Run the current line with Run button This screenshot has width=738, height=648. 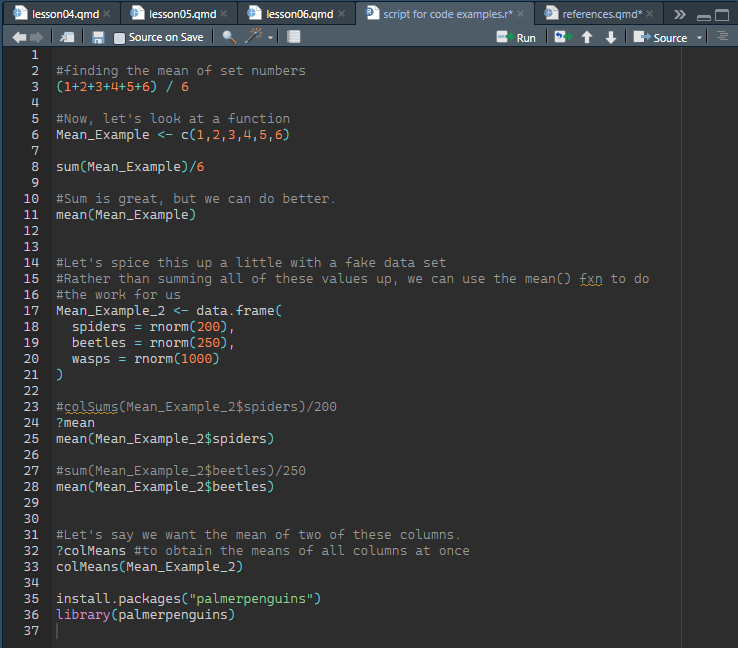click(x=516, y=37)
